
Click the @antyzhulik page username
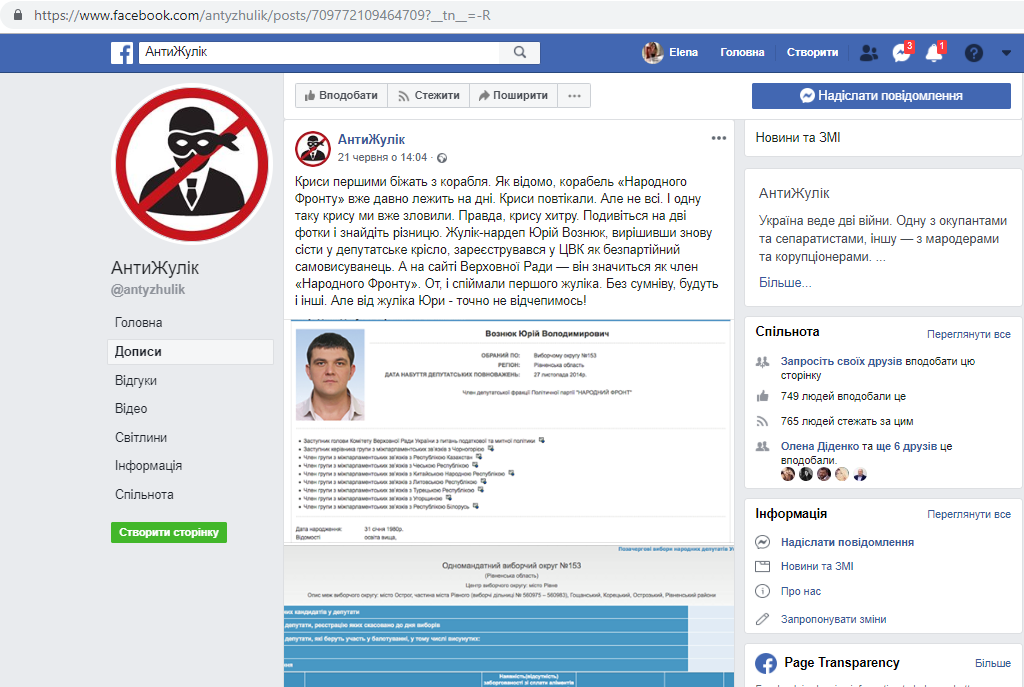click(148, 289)
